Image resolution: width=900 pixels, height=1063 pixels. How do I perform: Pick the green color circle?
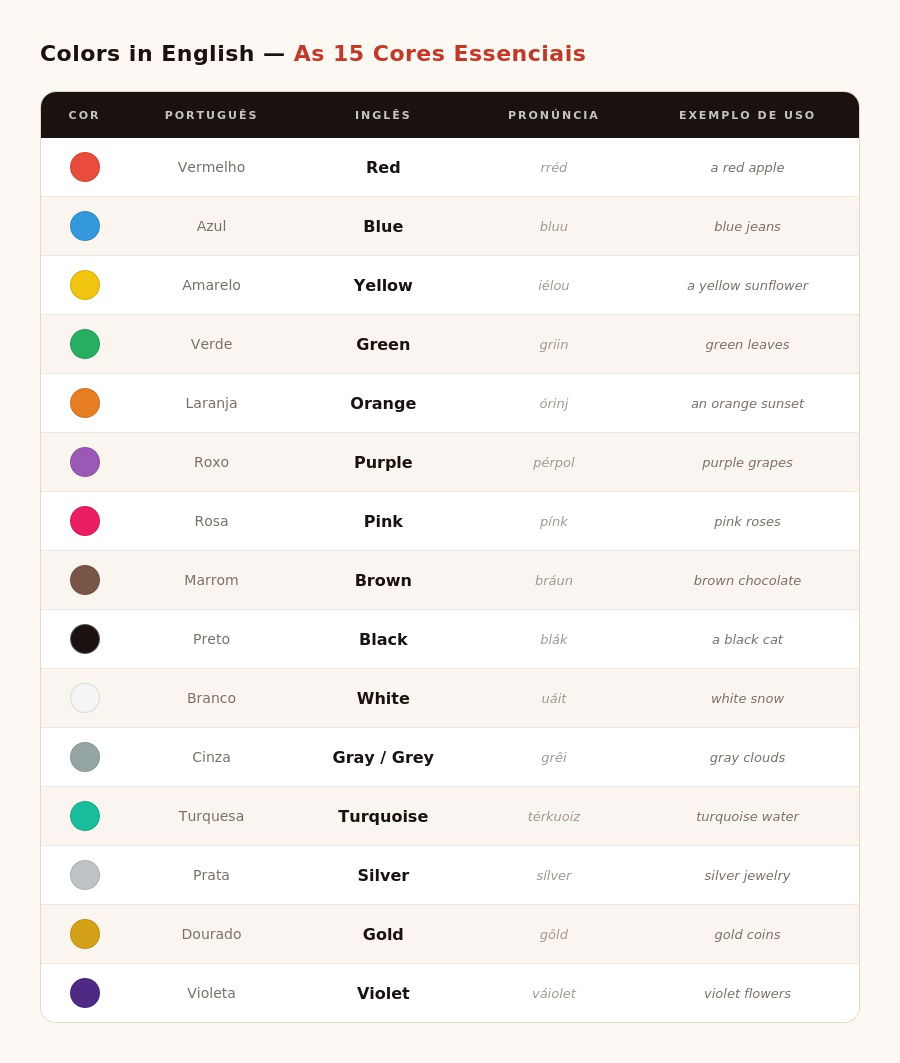[x=85, y=344]
